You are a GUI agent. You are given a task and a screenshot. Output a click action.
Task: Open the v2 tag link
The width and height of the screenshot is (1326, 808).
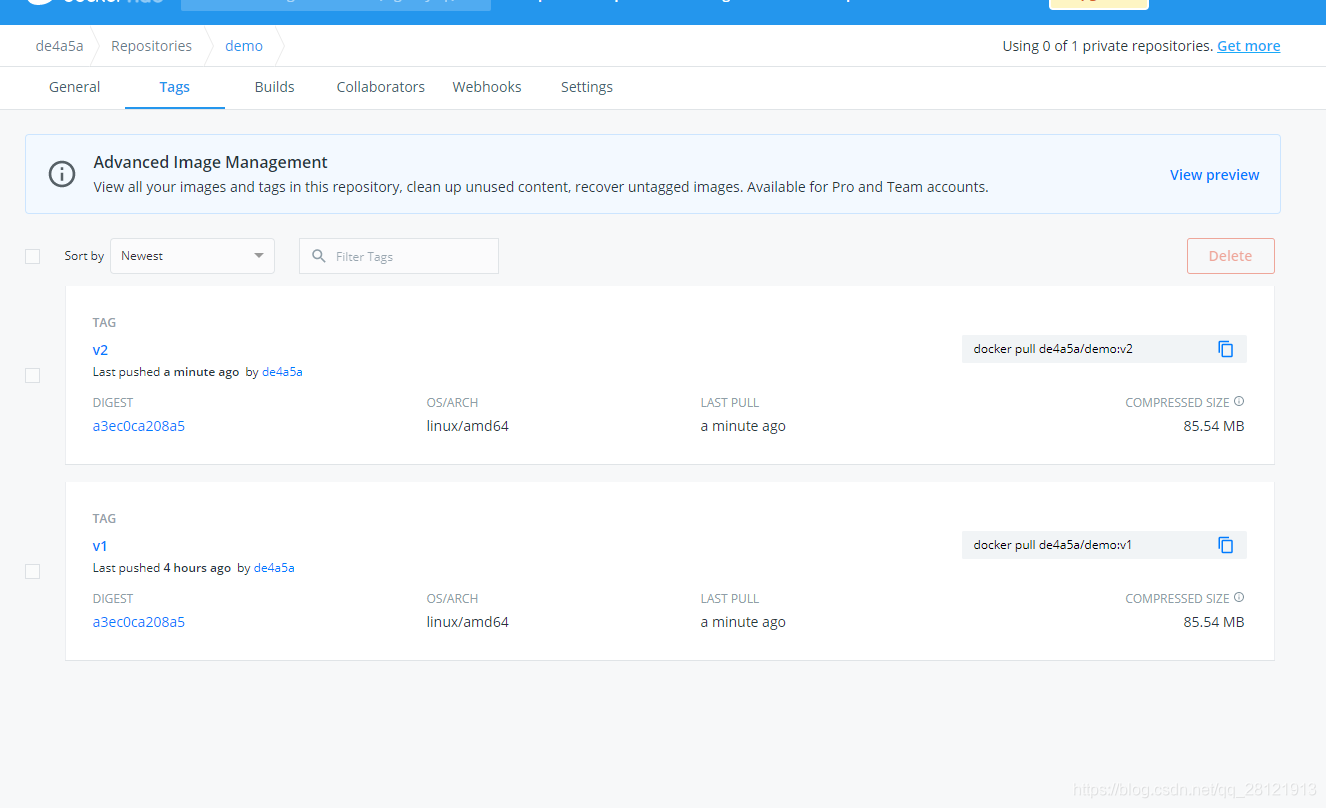pyautogui.click(x=100, y=350)
